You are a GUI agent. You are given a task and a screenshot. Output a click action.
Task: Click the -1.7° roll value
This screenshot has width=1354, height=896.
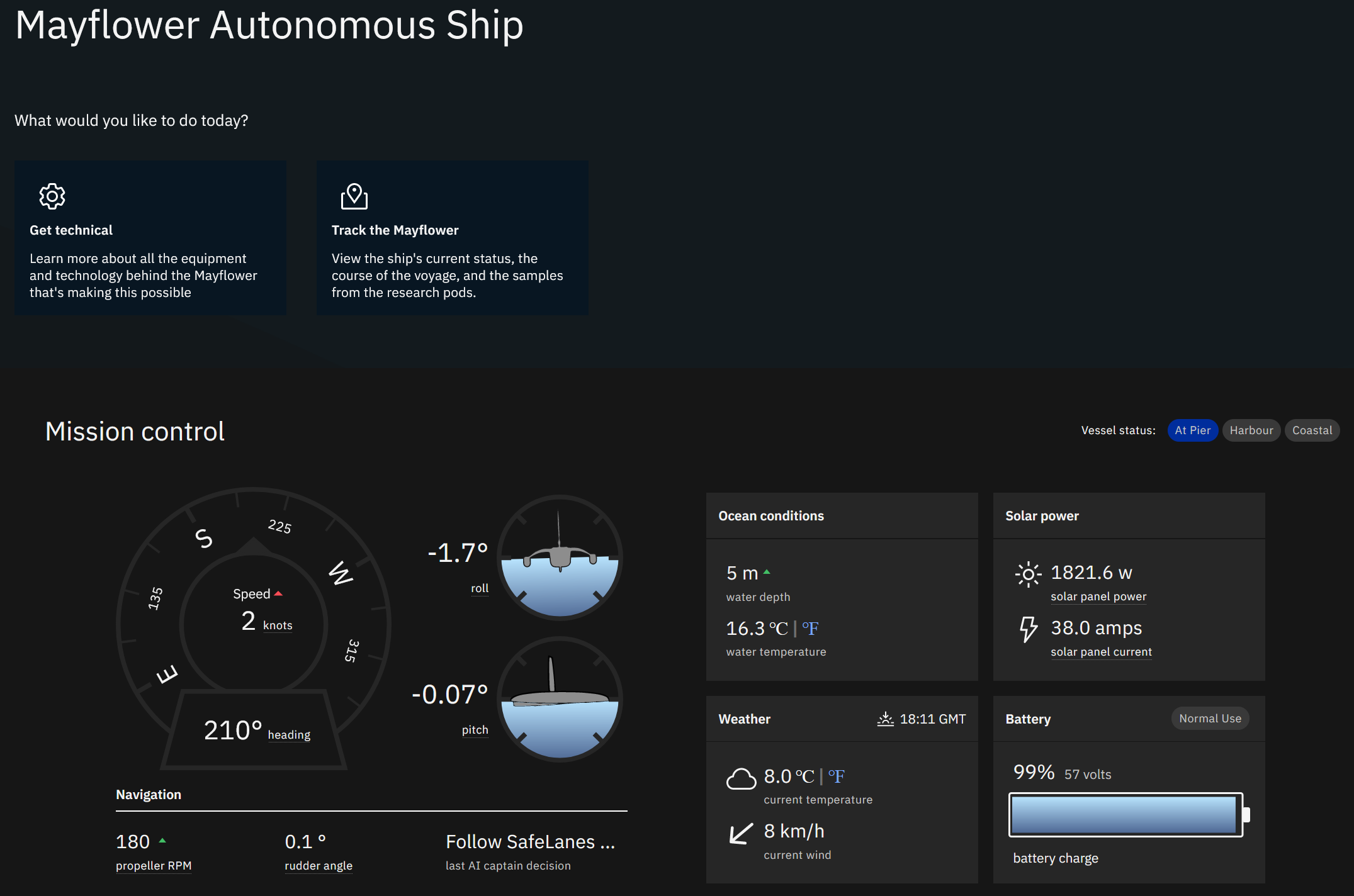click(x=458, y=553)
